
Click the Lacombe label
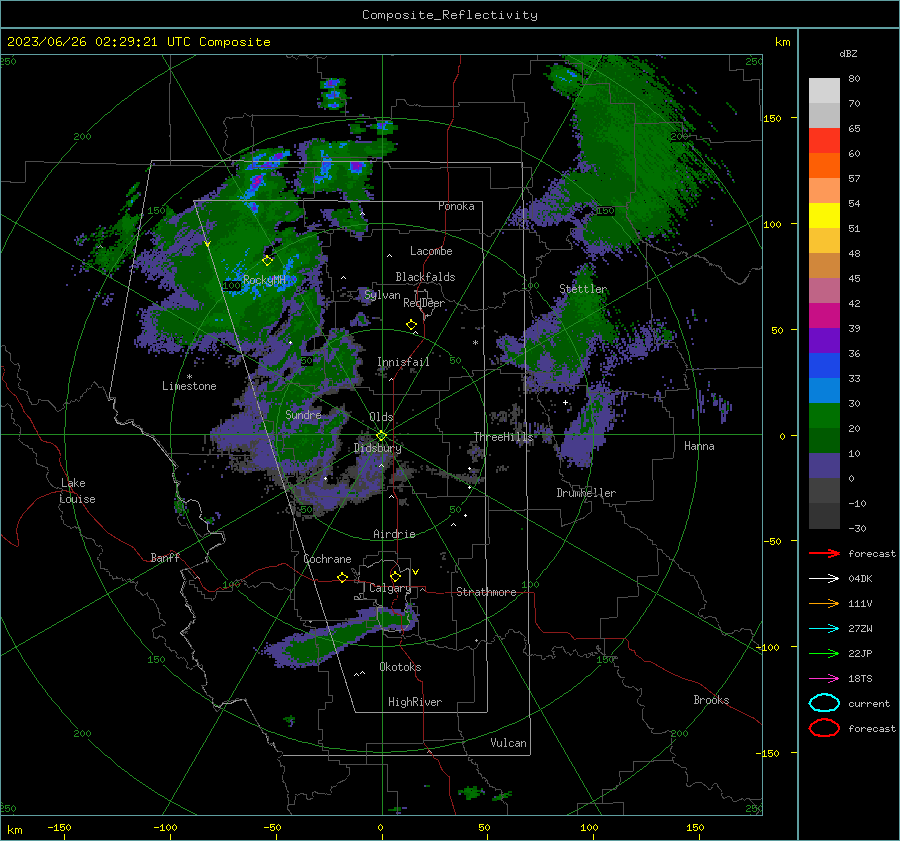pyautogui.click(x=431, y=251)
